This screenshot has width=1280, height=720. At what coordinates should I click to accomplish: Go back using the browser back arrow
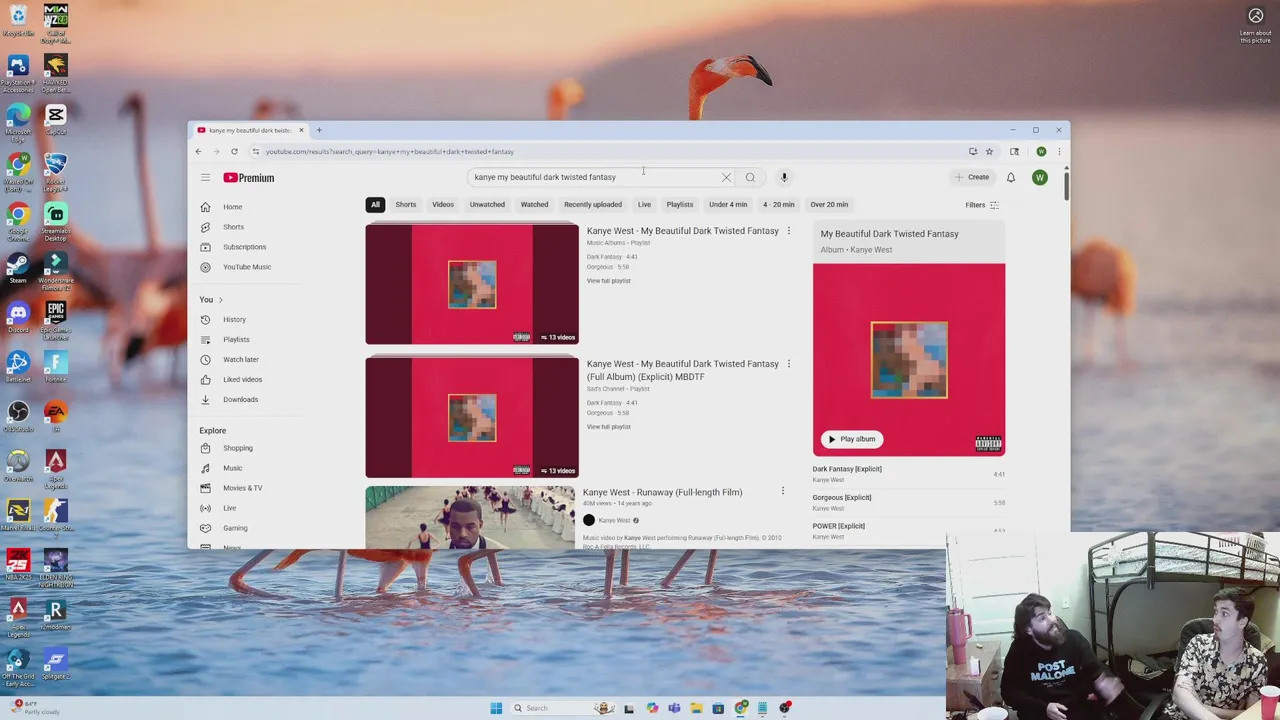tap(198, 152)
